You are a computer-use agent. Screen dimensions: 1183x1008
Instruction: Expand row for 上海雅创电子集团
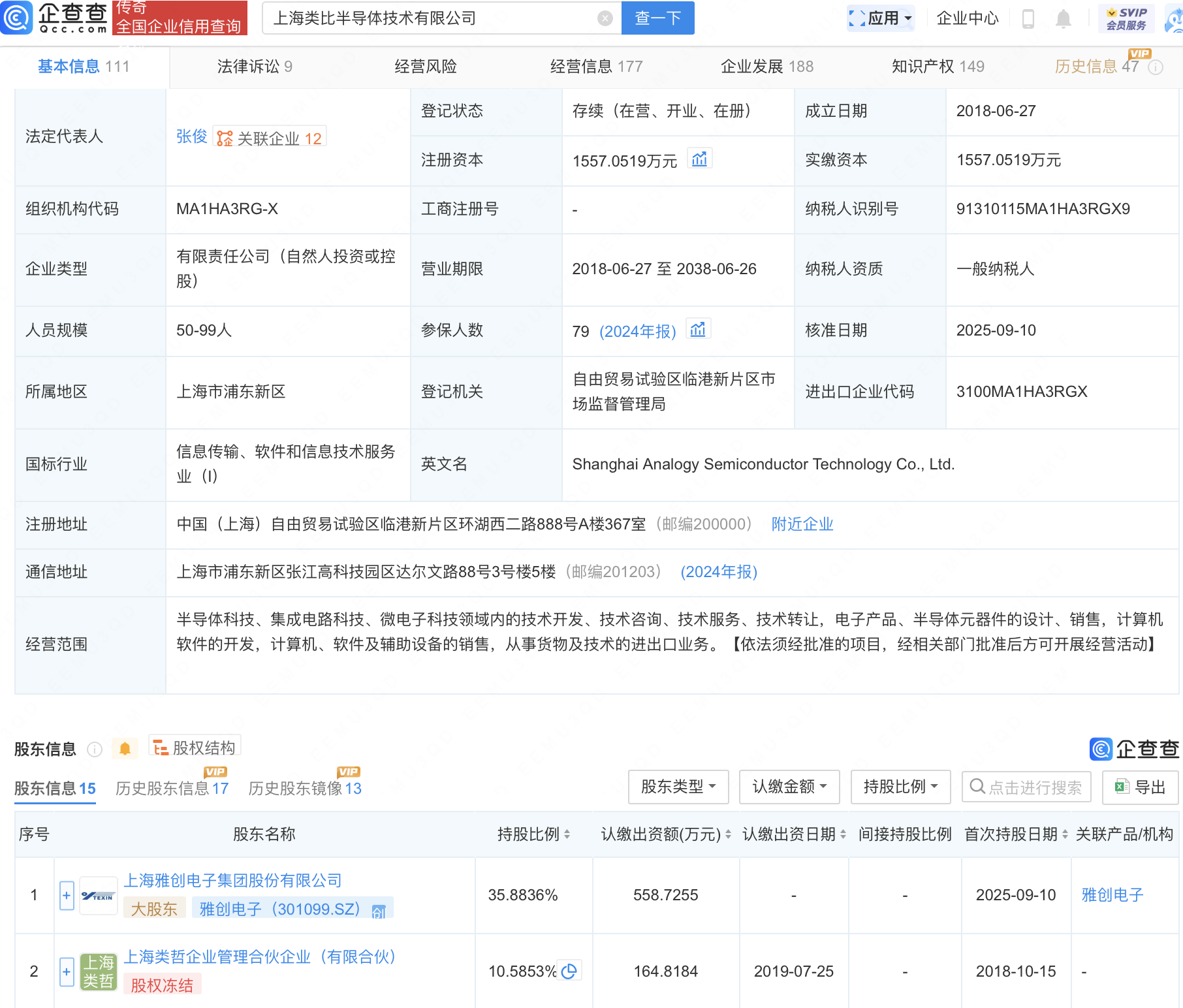point(67,895)
